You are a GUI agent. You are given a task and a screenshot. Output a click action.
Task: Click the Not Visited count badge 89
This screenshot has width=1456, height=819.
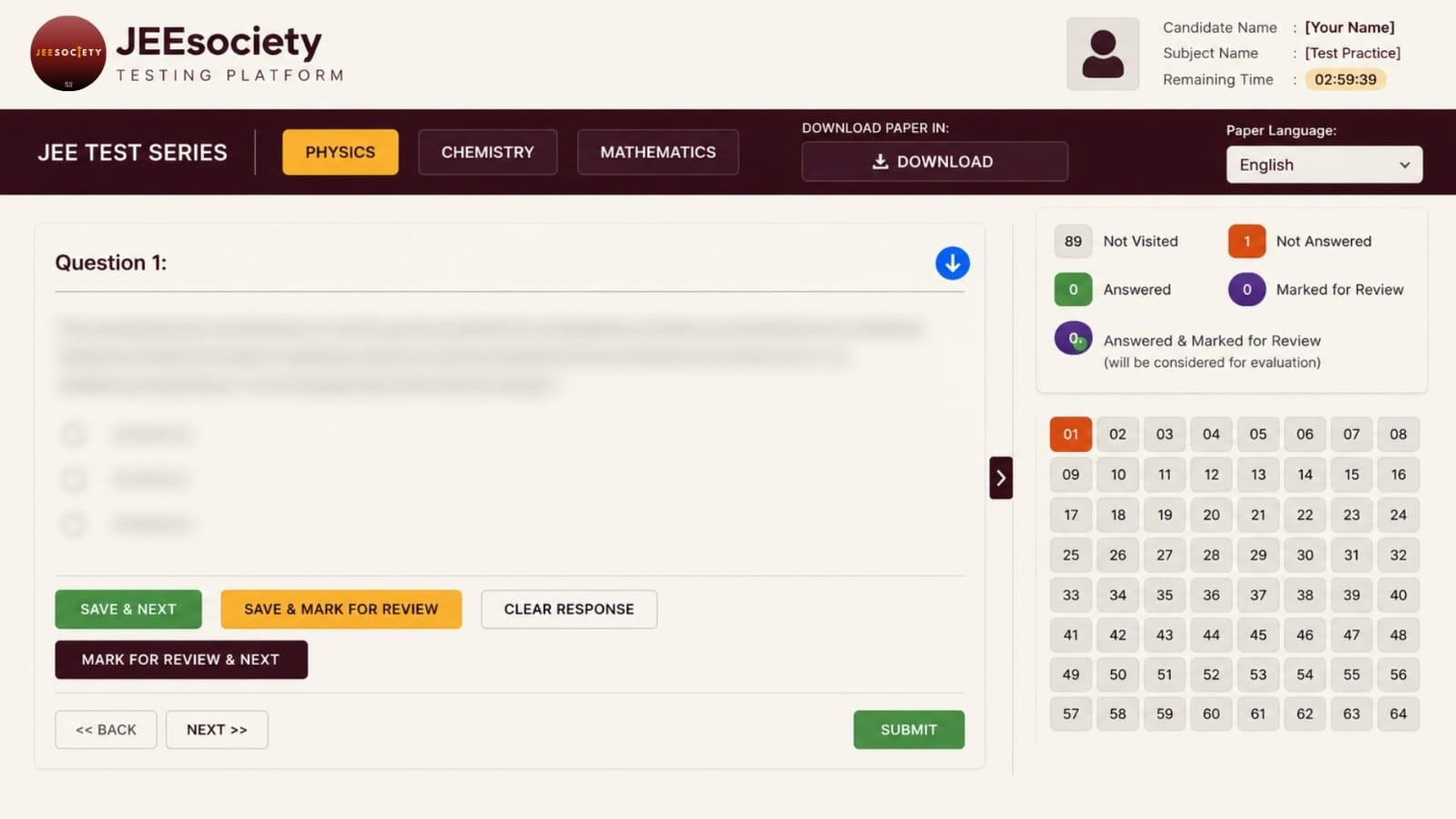click(1074, 241)
